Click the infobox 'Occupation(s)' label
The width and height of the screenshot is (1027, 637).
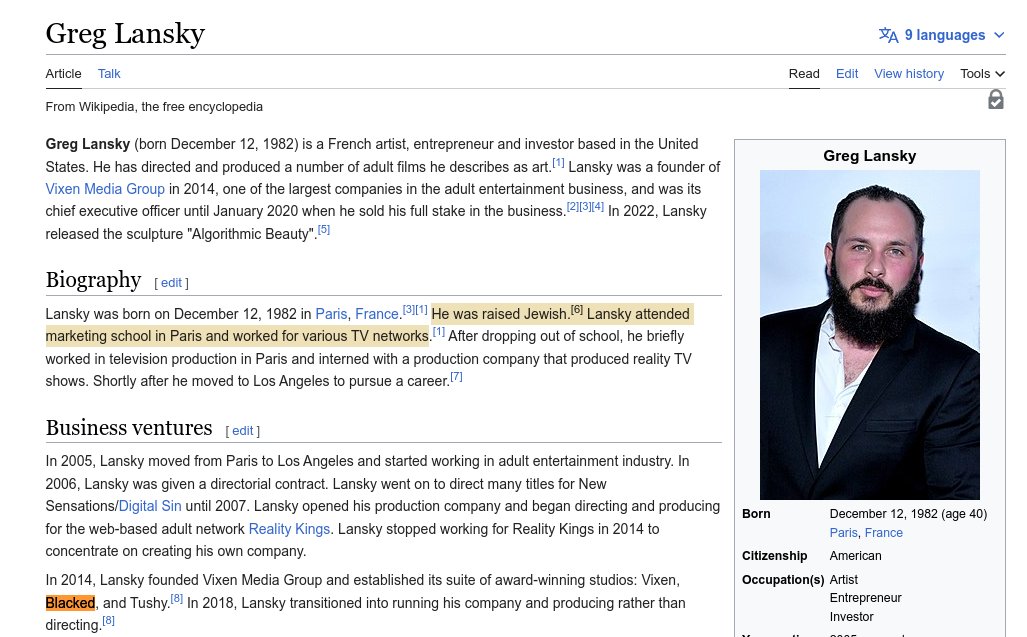click(783, 580)
